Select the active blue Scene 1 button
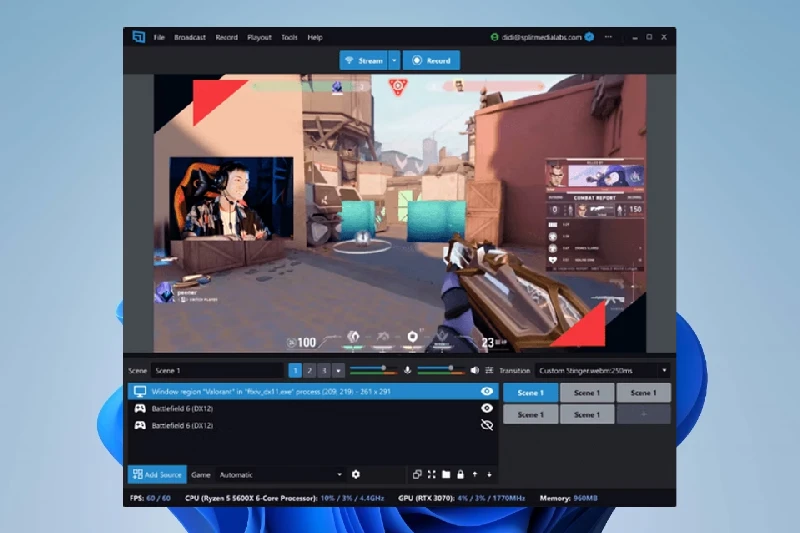Image resolution: width=800 pixels, height=533 pixels. pos(531,393)
